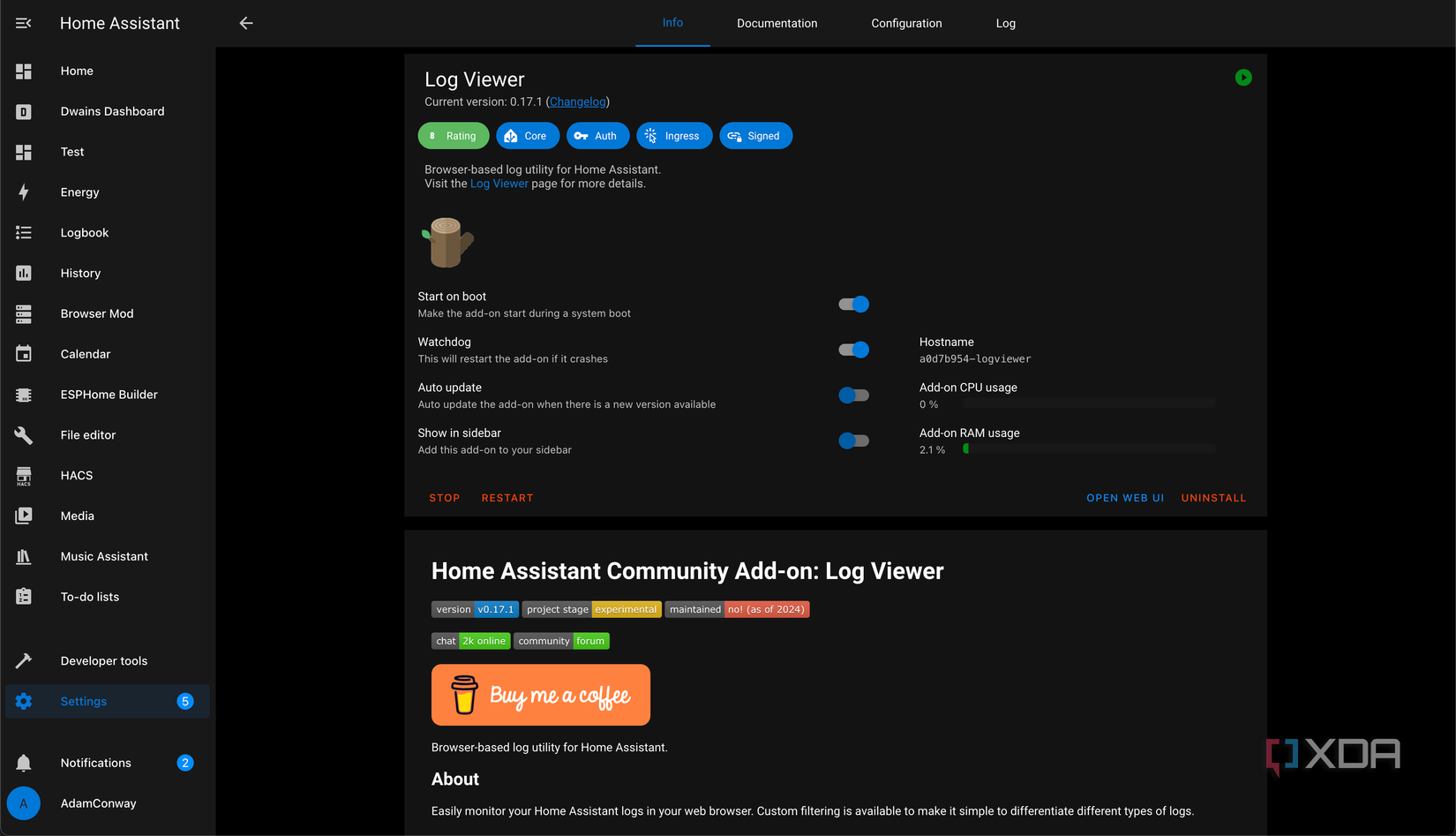Open the Energy dashboard icon

click(24, 192)
